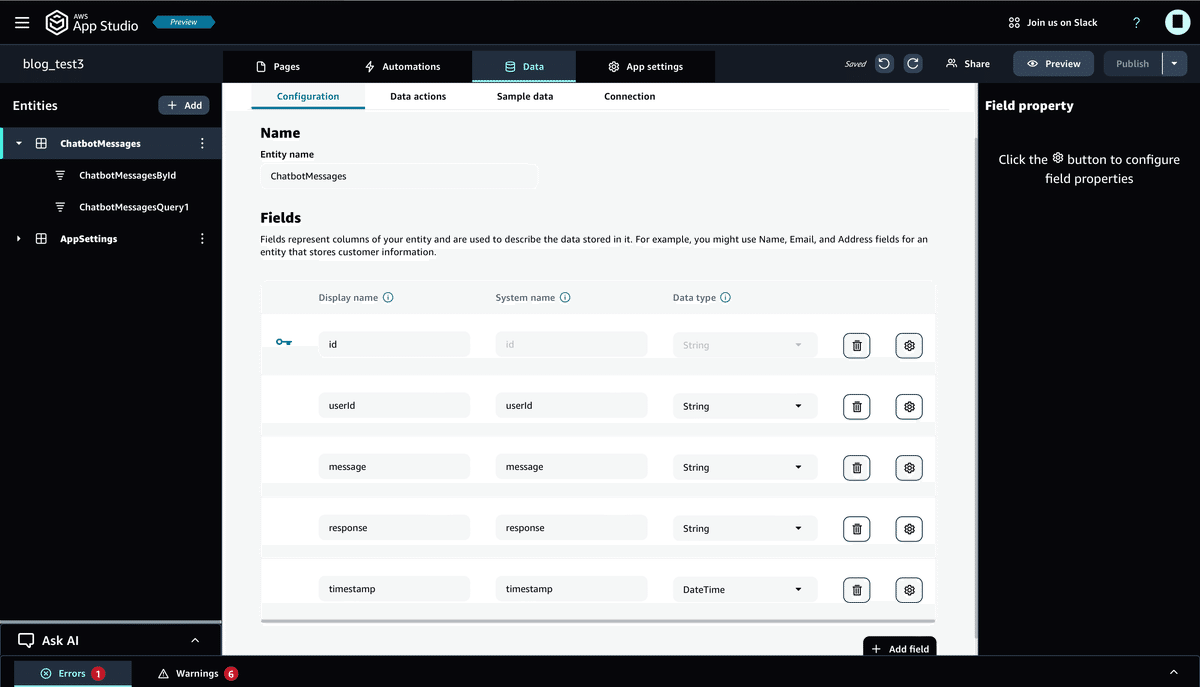Click the undo icon near Saved

[x=884, y=63]
